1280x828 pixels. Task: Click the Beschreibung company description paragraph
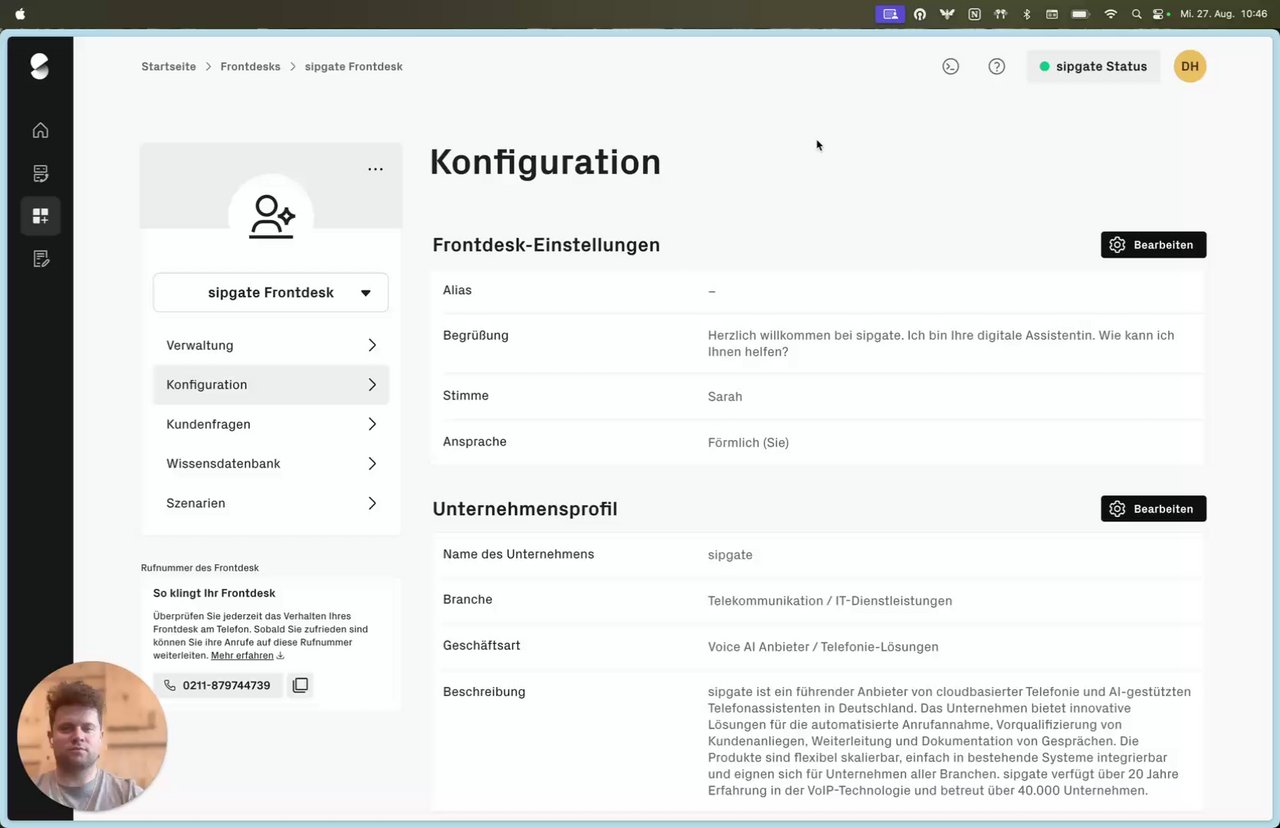pos(949,741)
